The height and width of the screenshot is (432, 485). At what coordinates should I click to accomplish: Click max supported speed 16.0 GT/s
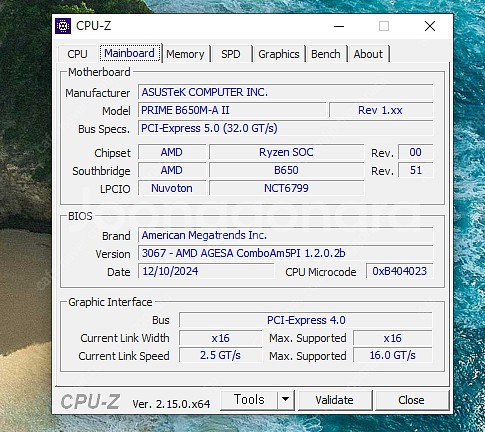pyautogui.click(x=393, y=355)
